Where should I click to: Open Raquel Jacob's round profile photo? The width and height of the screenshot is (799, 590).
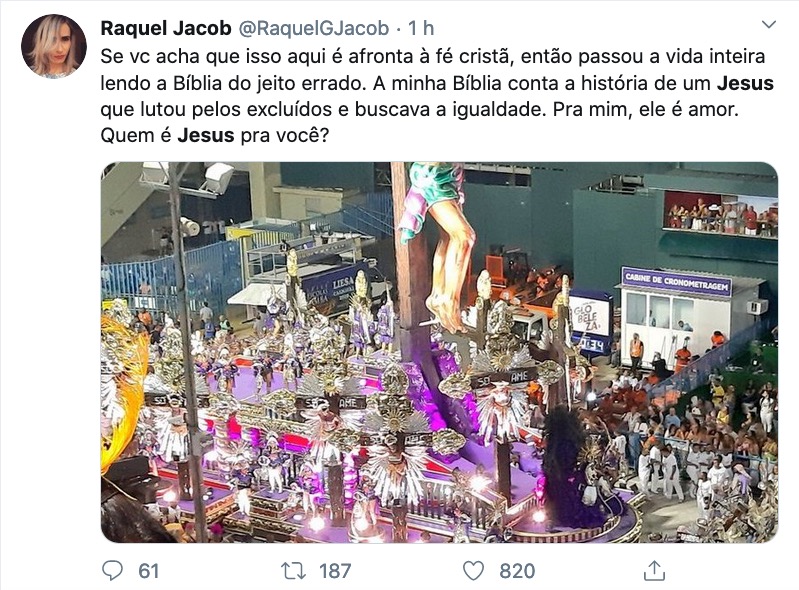[54, 46]
